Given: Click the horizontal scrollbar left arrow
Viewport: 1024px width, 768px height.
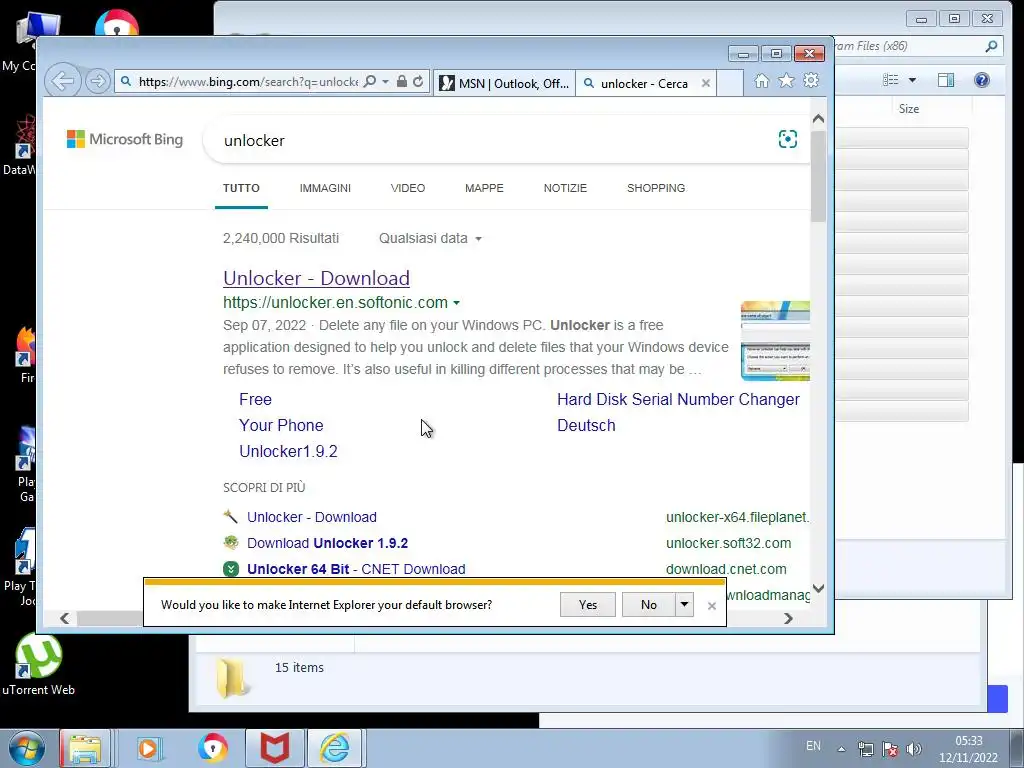Looking at the screenshot, I should click(64, 618).
